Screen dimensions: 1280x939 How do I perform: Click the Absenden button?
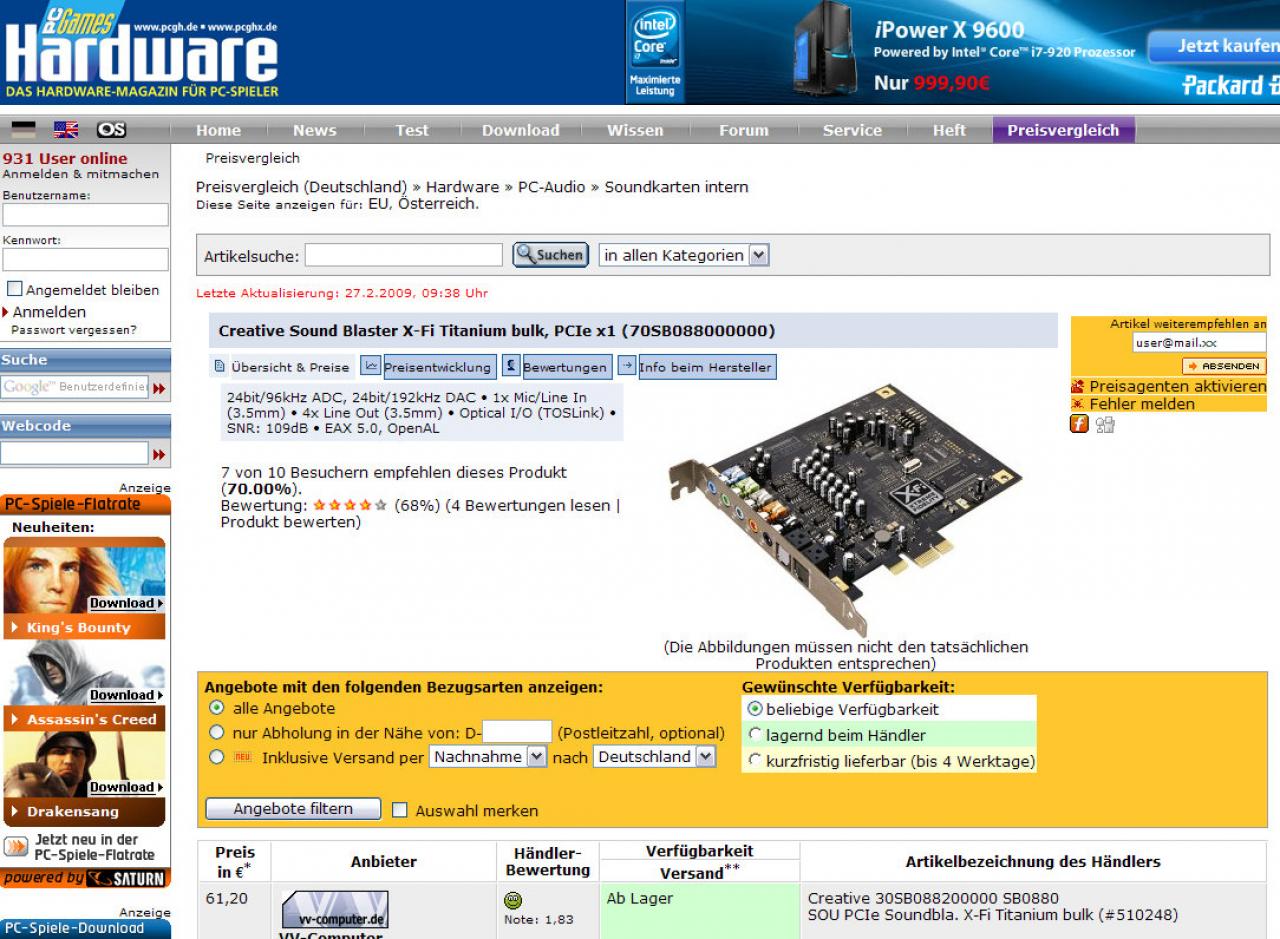(1224, 366)
